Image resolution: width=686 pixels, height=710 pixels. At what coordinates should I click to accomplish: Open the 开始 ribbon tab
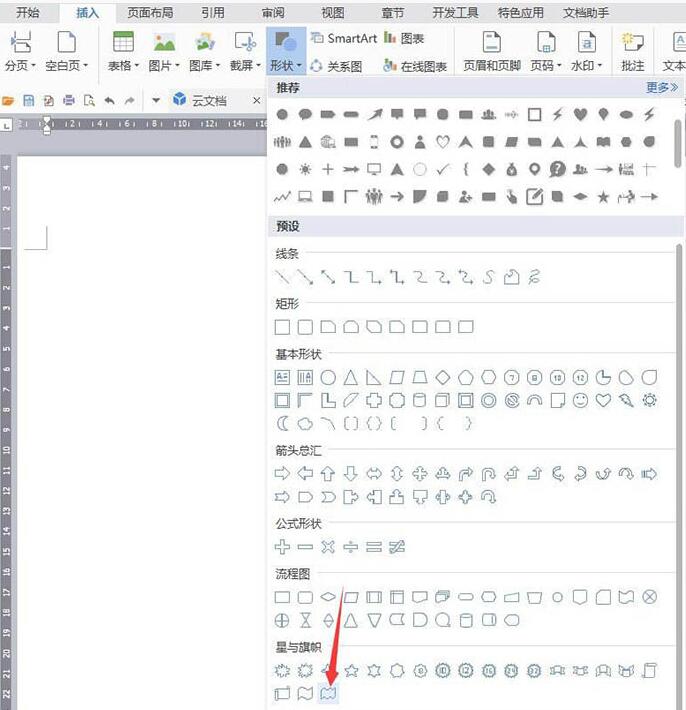click(x=27, y=13)
